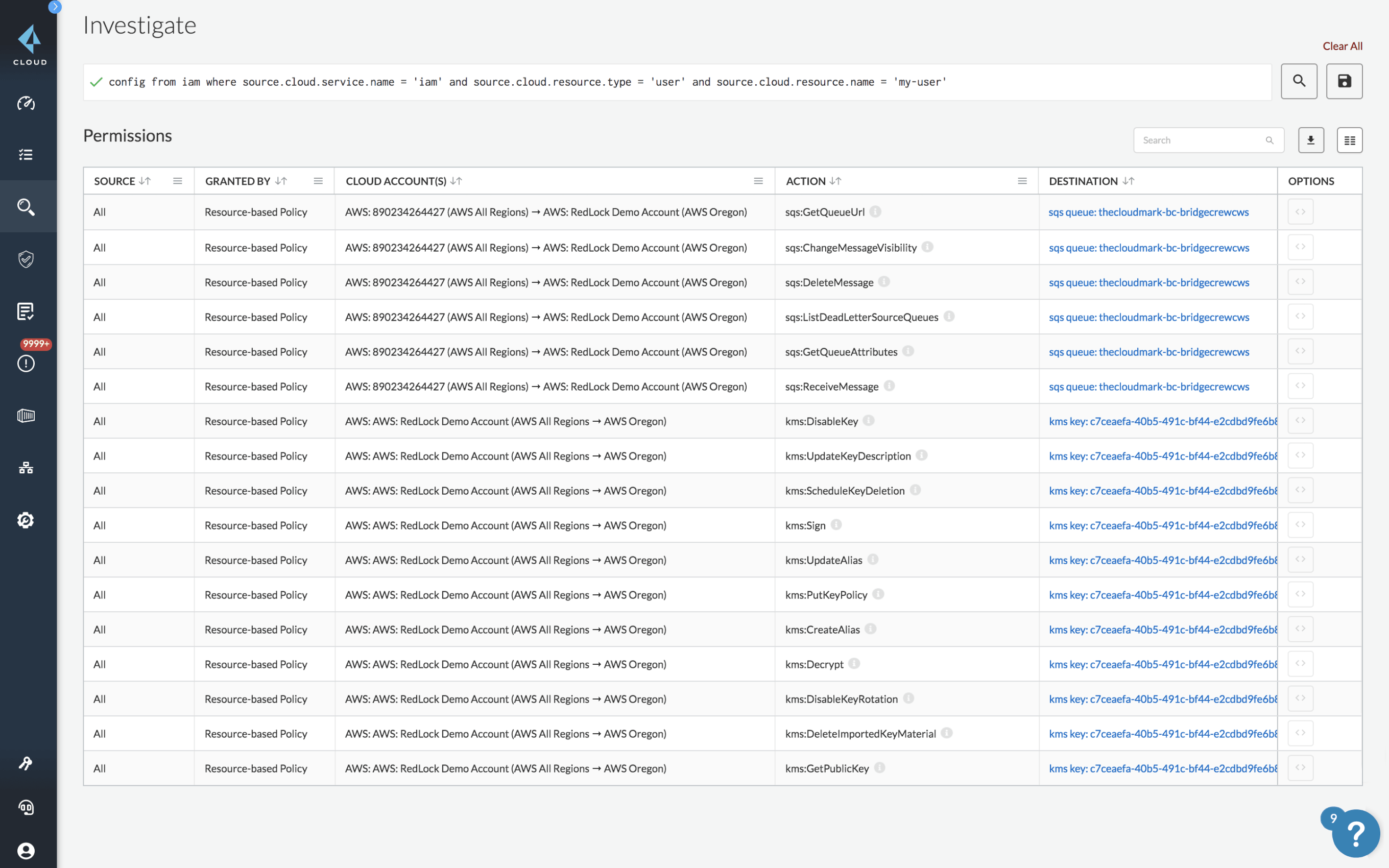
Task: Sort by the CLOUD ACCOUNT(S) column
Action: click(x=457, y=181)
